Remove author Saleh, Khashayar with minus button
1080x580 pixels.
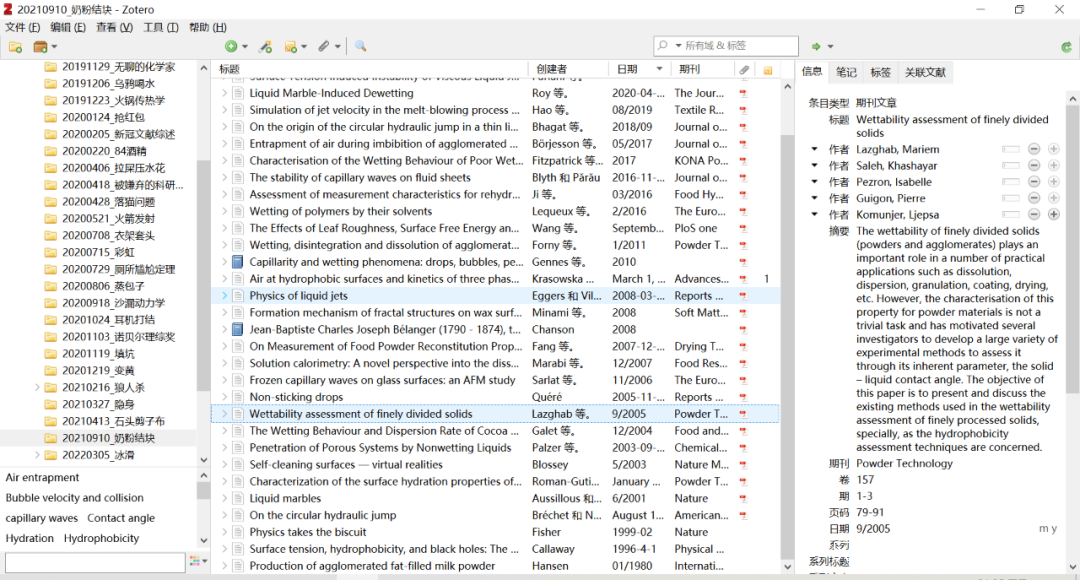pos(1034,166)
